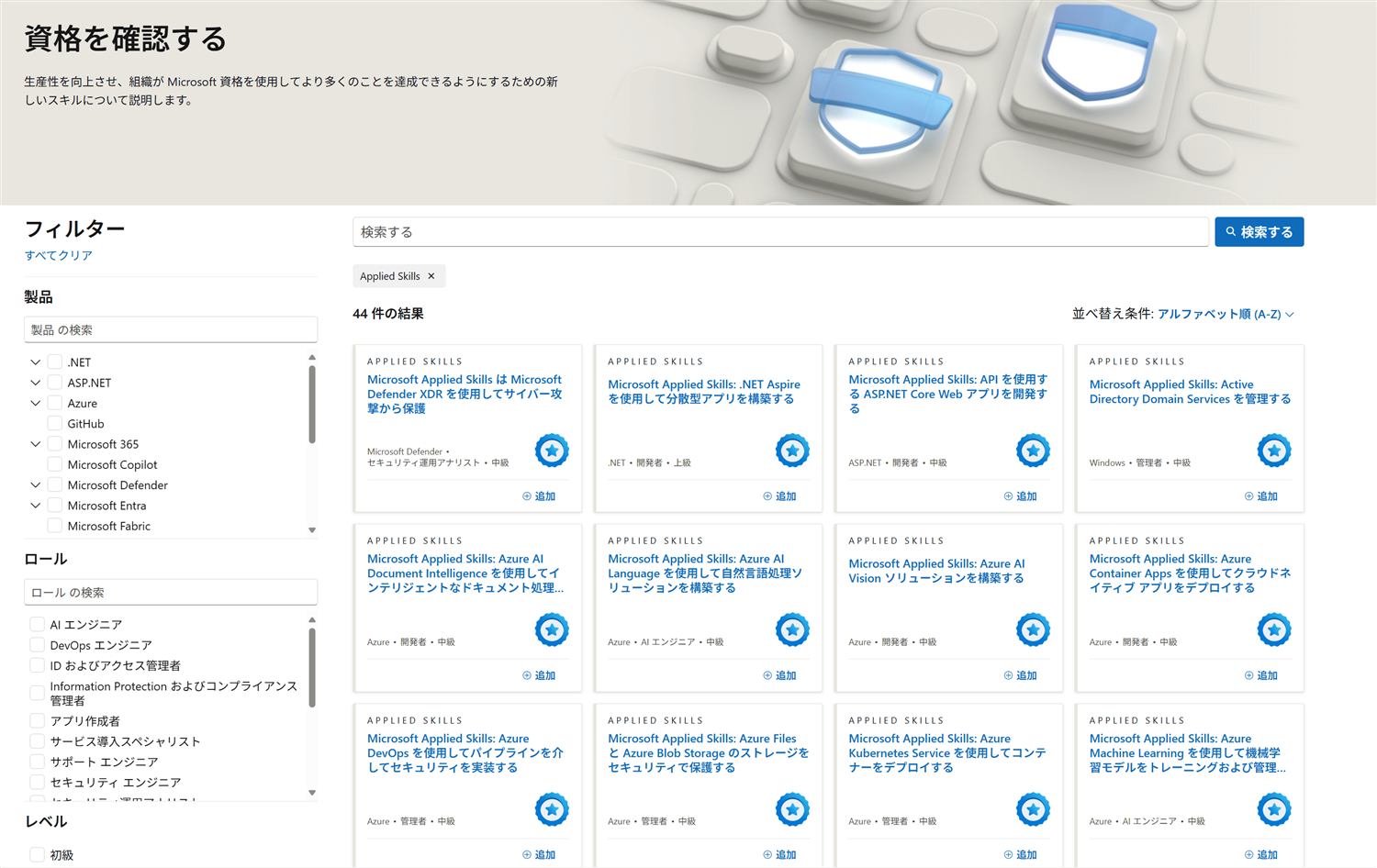Check the Microsoft Defender product filter
The image size is (1377, 868).
pos(55,485)
